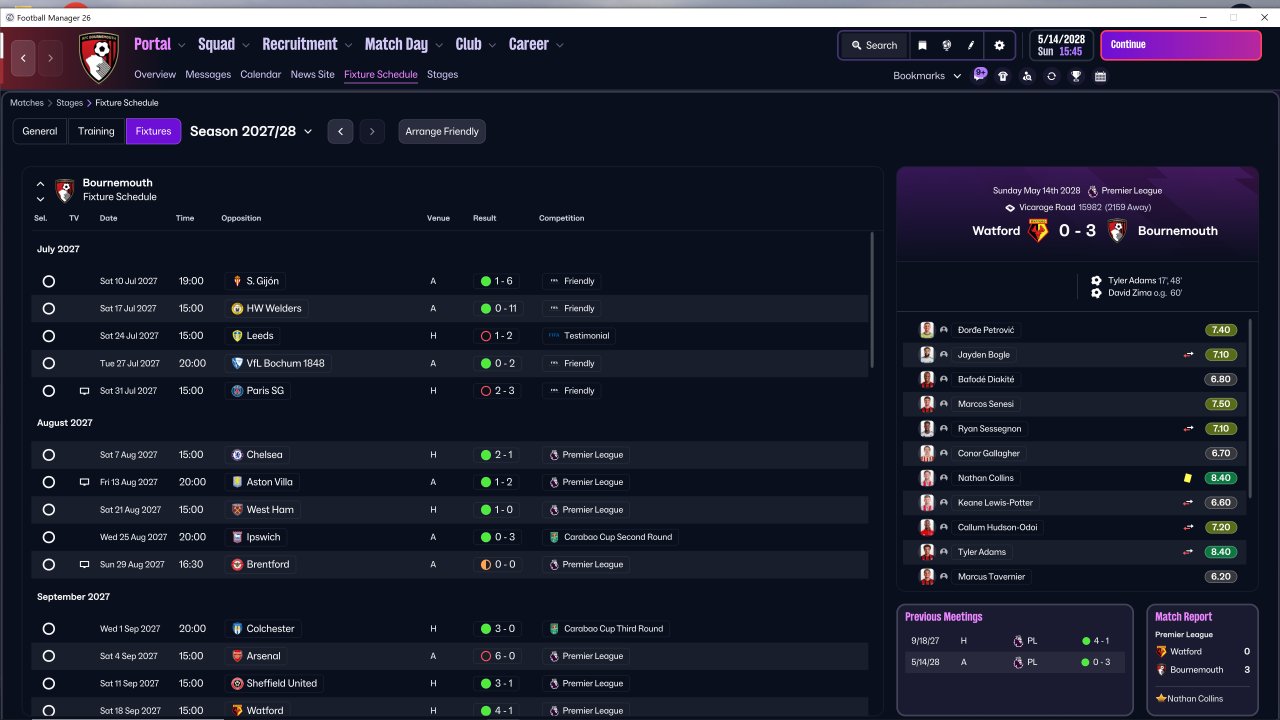Click the TV icon on Aston Villa row
The width and height of the screenshot is (1280, 720).
(x=84, y=482)
